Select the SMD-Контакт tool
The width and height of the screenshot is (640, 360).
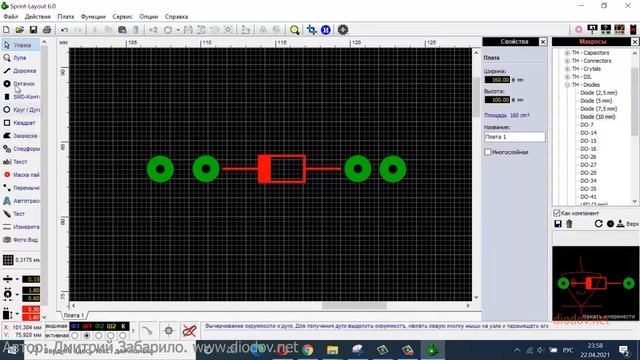(20, 97)
